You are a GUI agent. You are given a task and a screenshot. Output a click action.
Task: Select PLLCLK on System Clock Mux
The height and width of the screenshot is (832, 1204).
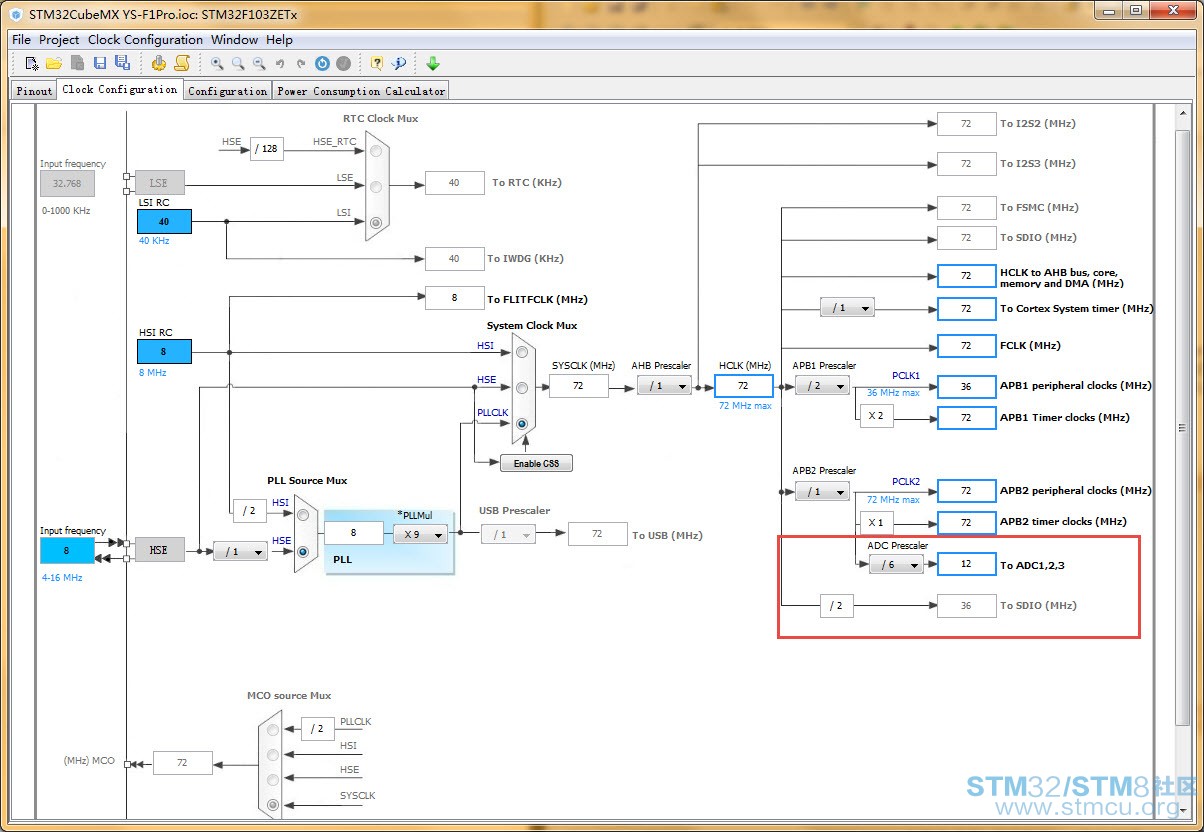tap(521, 424)
